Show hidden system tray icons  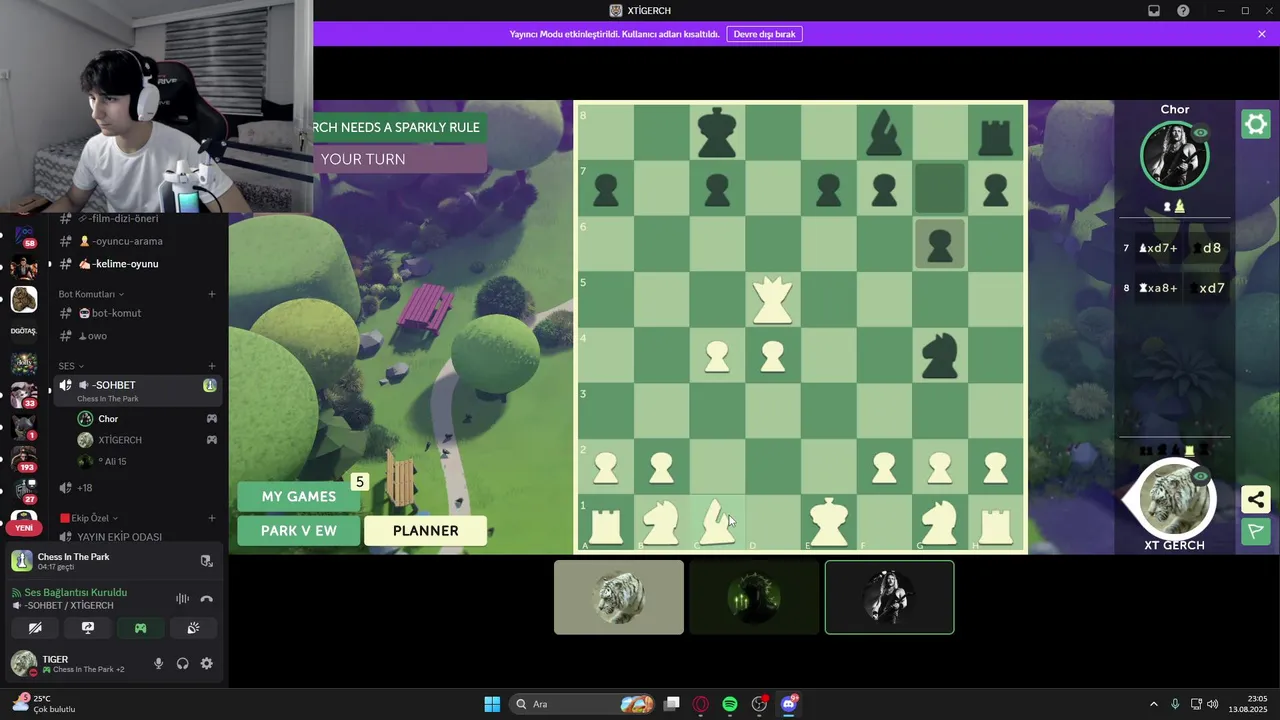pyautogui.click(x=1153, y=704)
